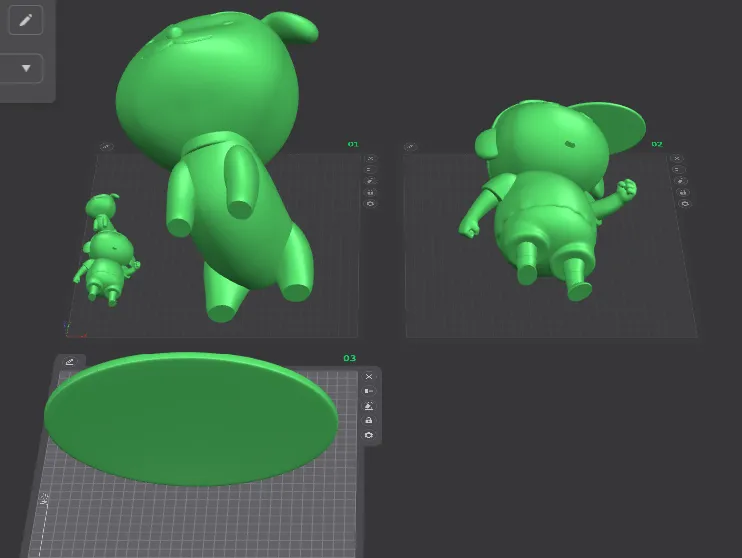
Task: Open plate 01 settings gear
Action: [x=371, y=204]
